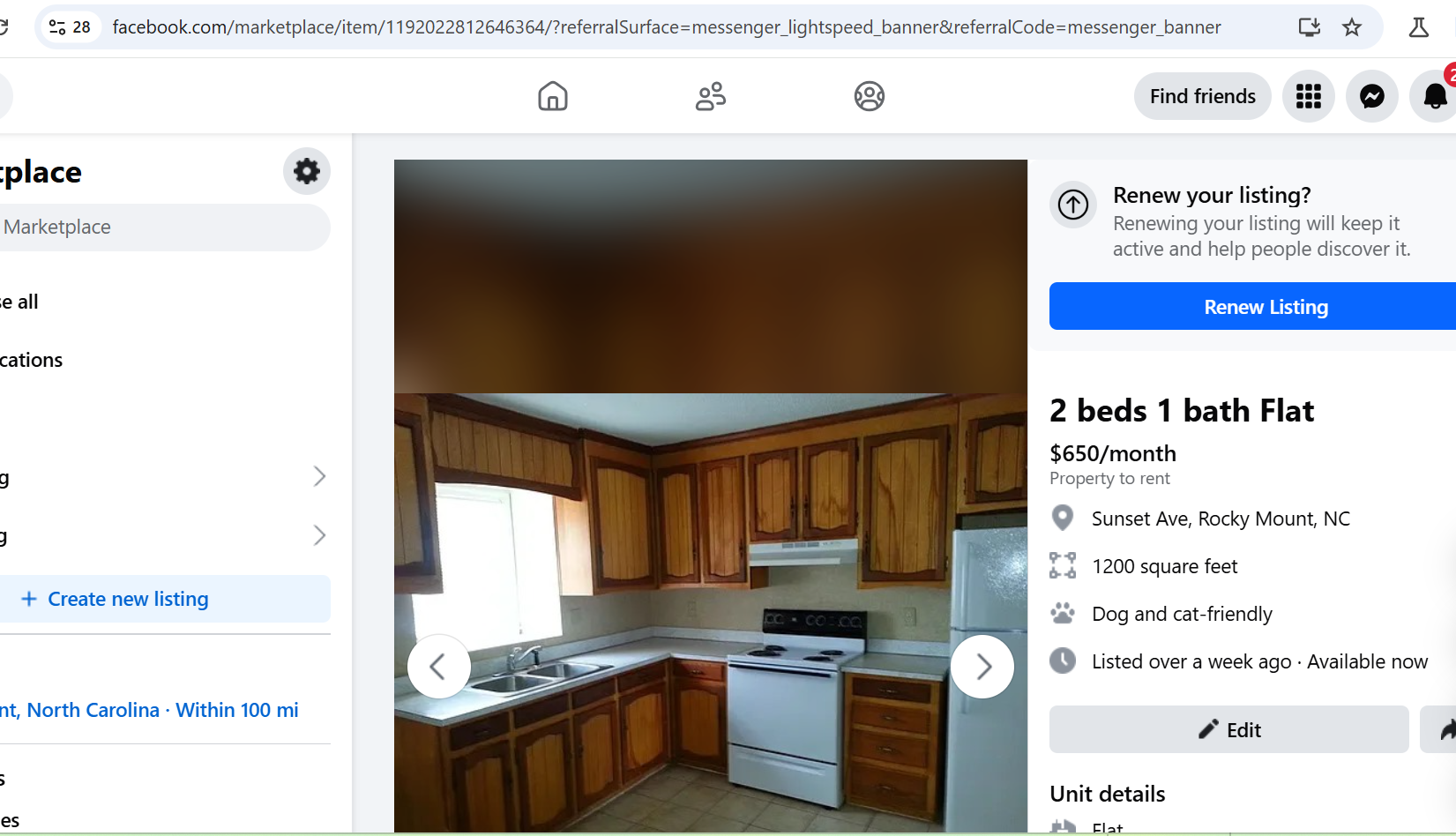This screenshot has width=1456, height=836.
Task: Show the previous listing photo
Action: [x=439, y=667]
